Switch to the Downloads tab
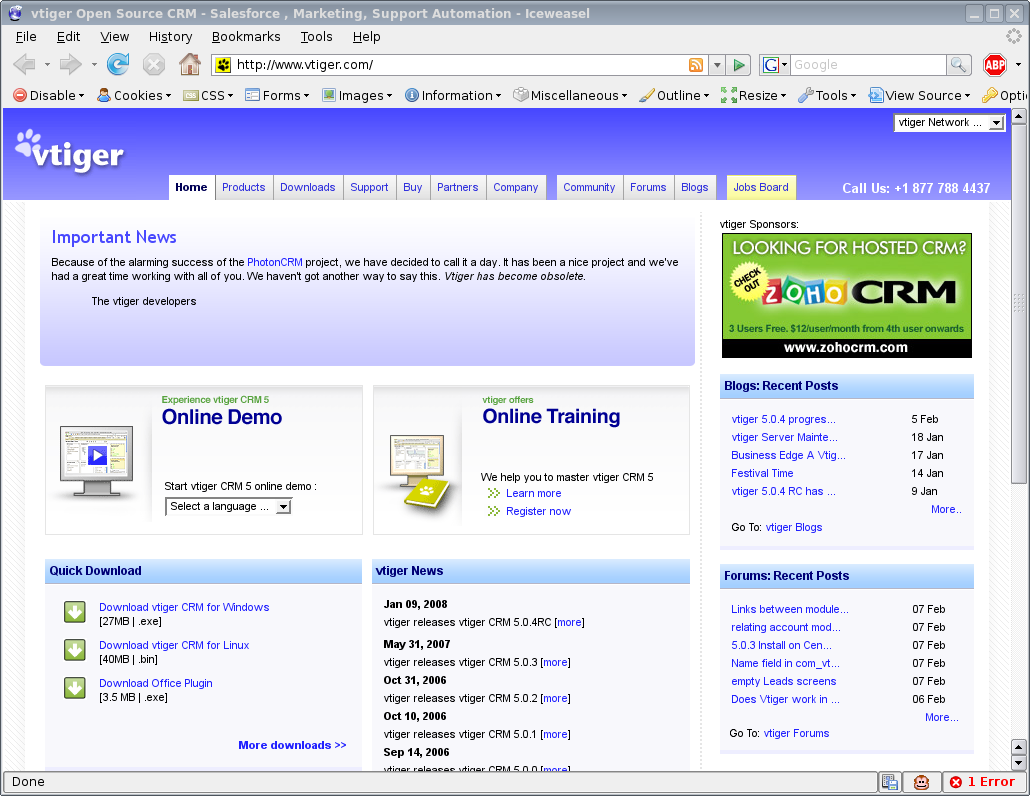Image resolution: width=1030 pixels, height=796 pixels. pyautogui.click(x=307, y=187)
